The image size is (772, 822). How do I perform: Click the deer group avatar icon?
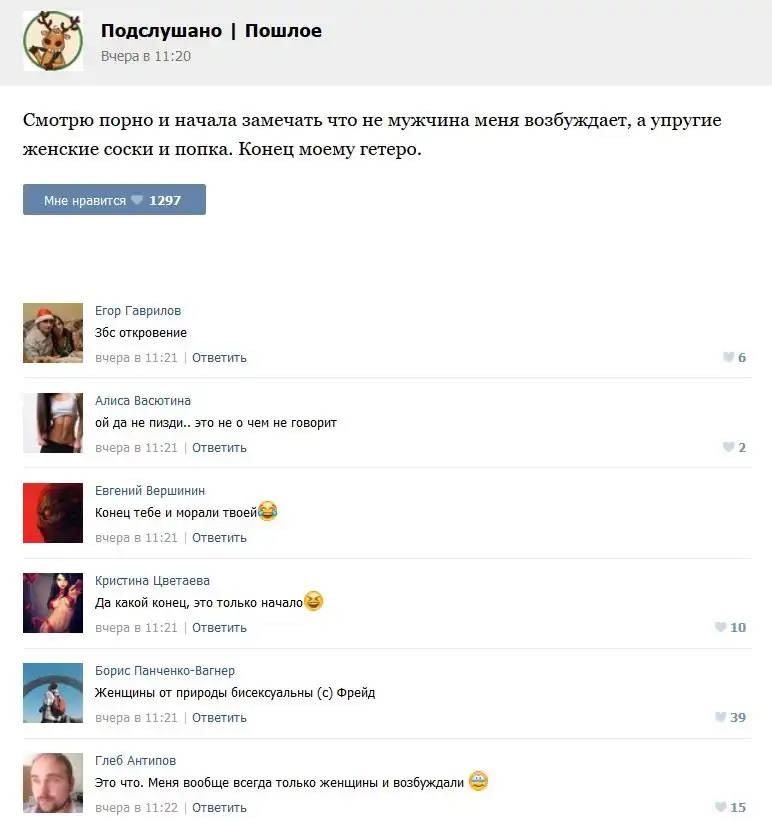click(x=53, y=41)
